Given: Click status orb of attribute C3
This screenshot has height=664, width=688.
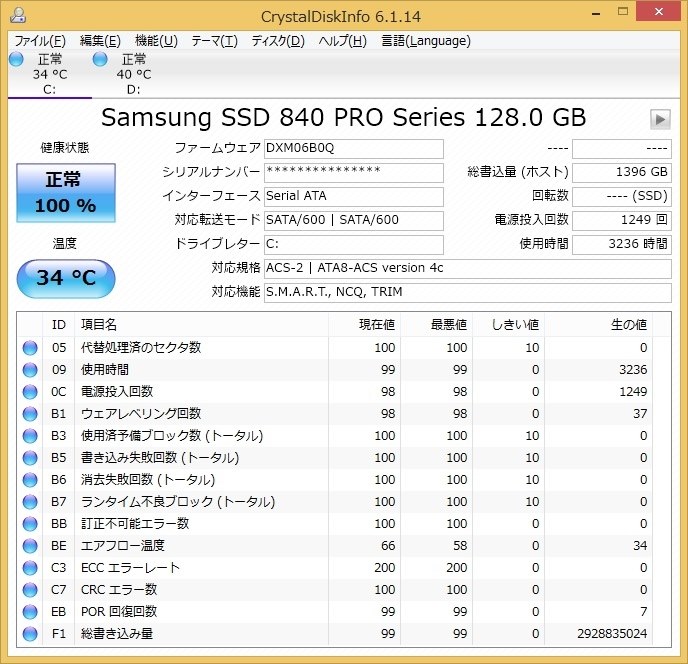Looking at the screenshot, I should point(30,568).
